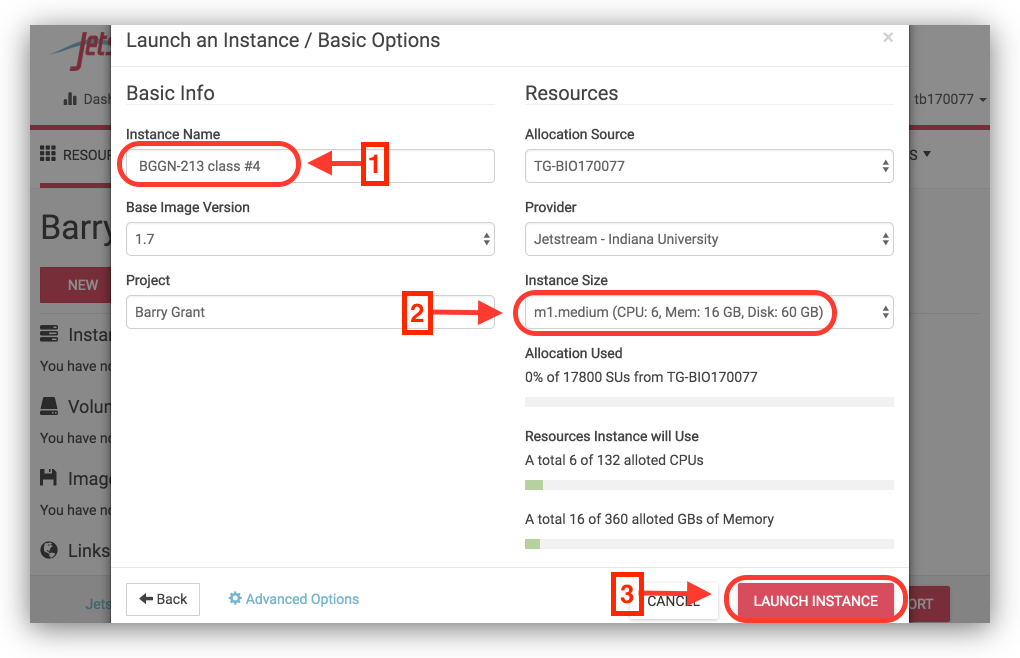Click the Cancel button
1020x658 pixels.
click(673, 601)
